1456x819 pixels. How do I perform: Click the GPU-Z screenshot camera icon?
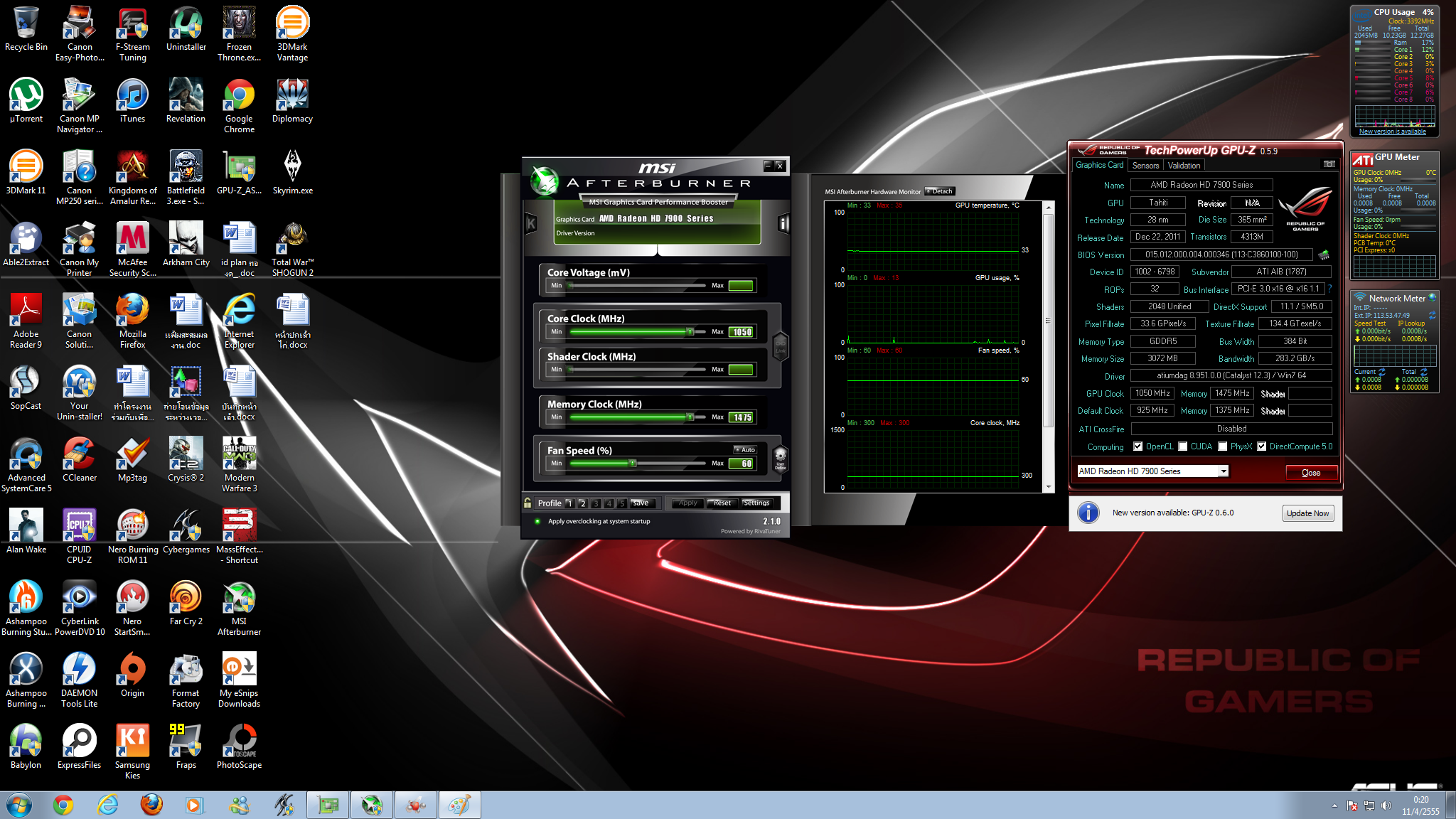point(1329,164)
